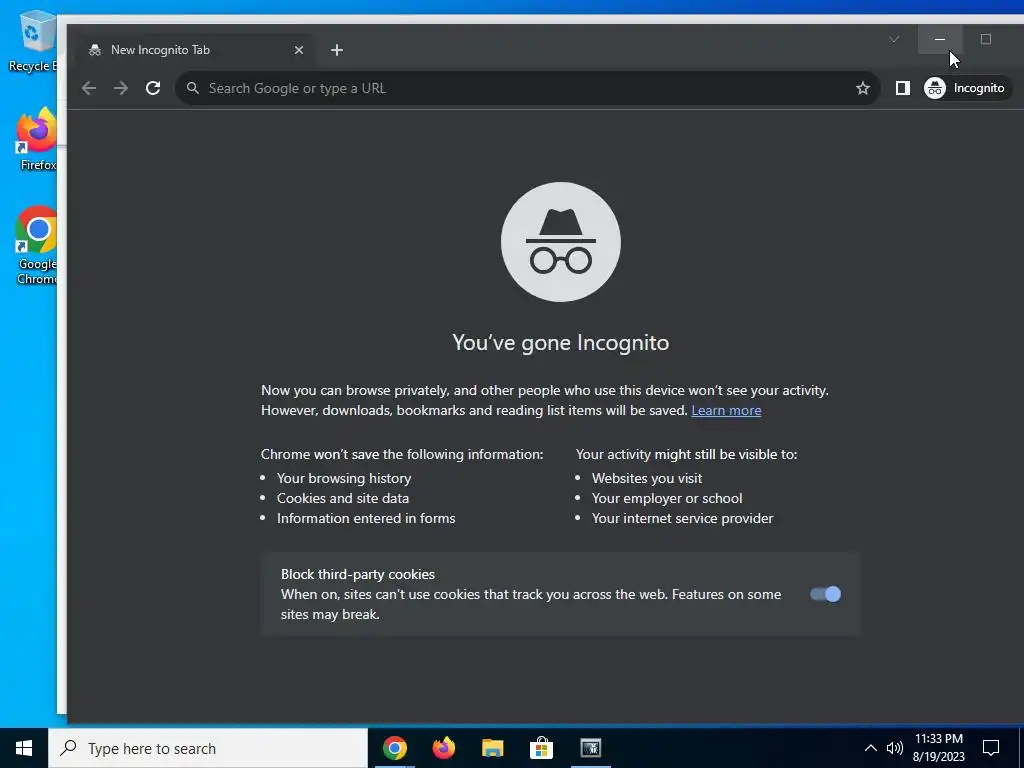The height and width of the screenshot is (768, 1024).
Task: Close the New Incognito Tab
Action: 298,50
